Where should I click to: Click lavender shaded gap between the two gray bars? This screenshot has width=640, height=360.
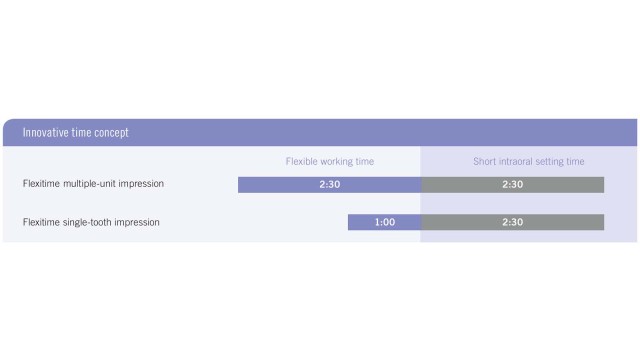click(512, 203)
